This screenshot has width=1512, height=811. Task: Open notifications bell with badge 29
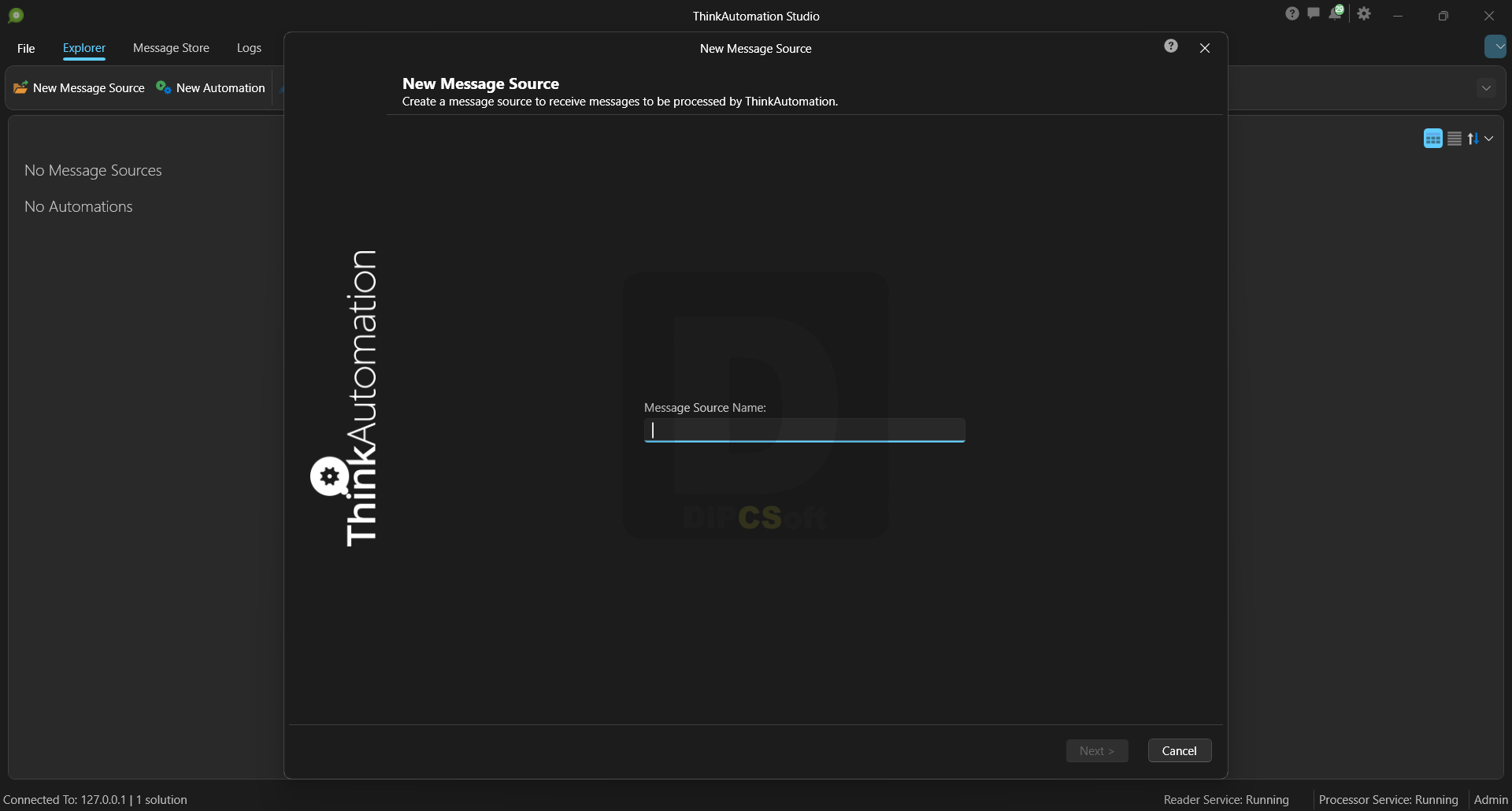(x=1336, y=13)
